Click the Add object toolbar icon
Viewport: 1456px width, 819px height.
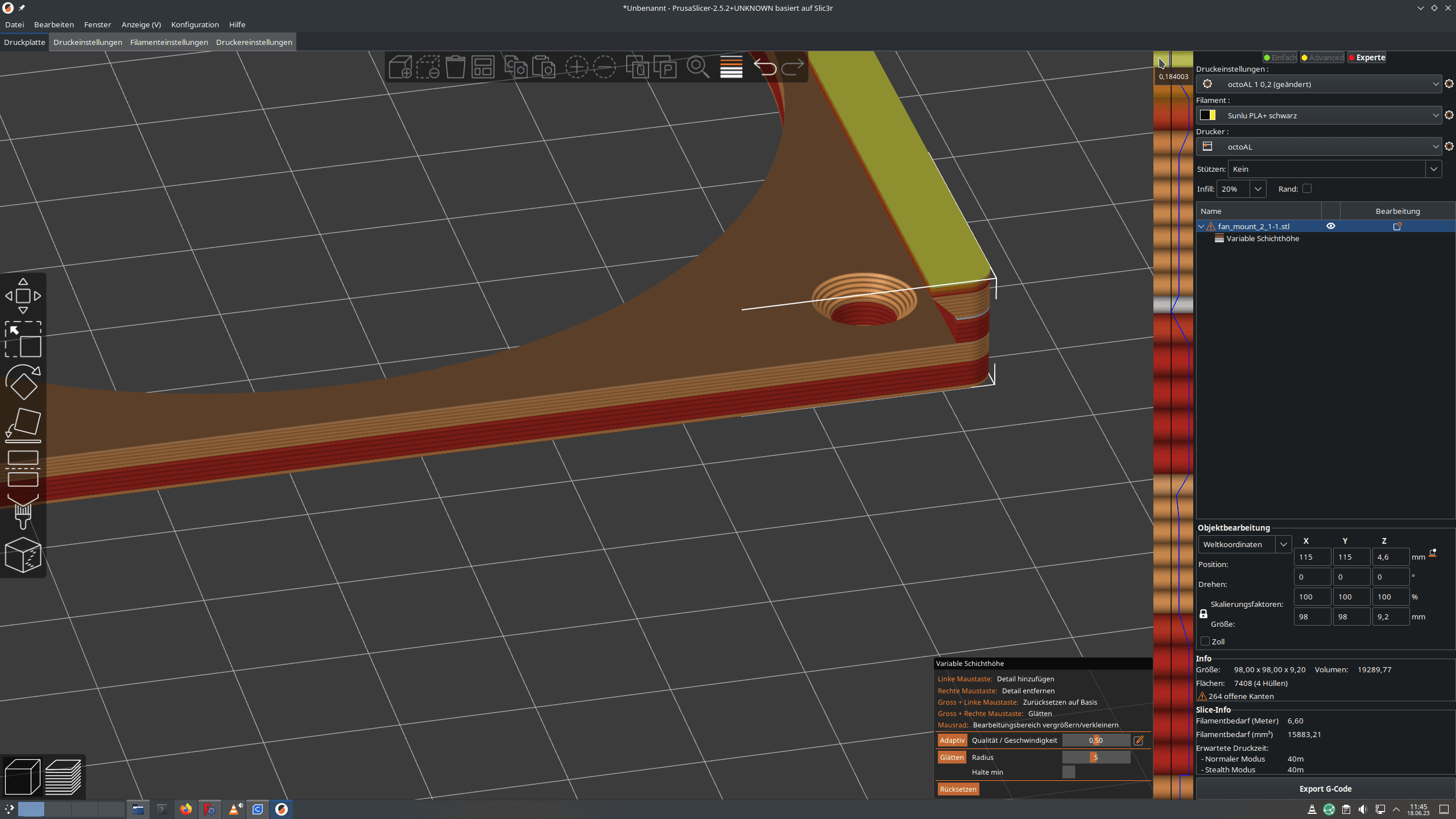pos(400,67)
